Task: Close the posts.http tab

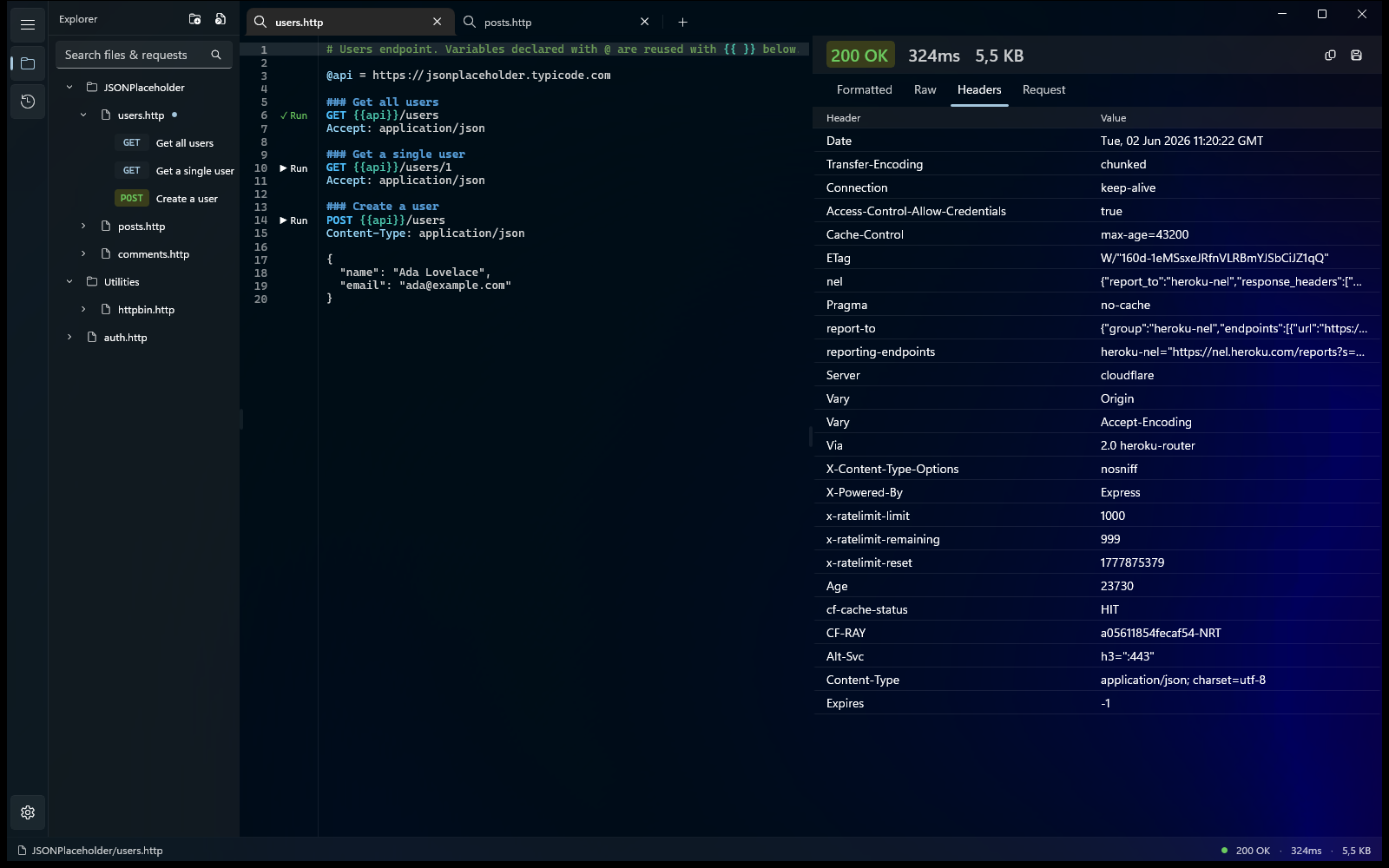Action: pos(644,22)
